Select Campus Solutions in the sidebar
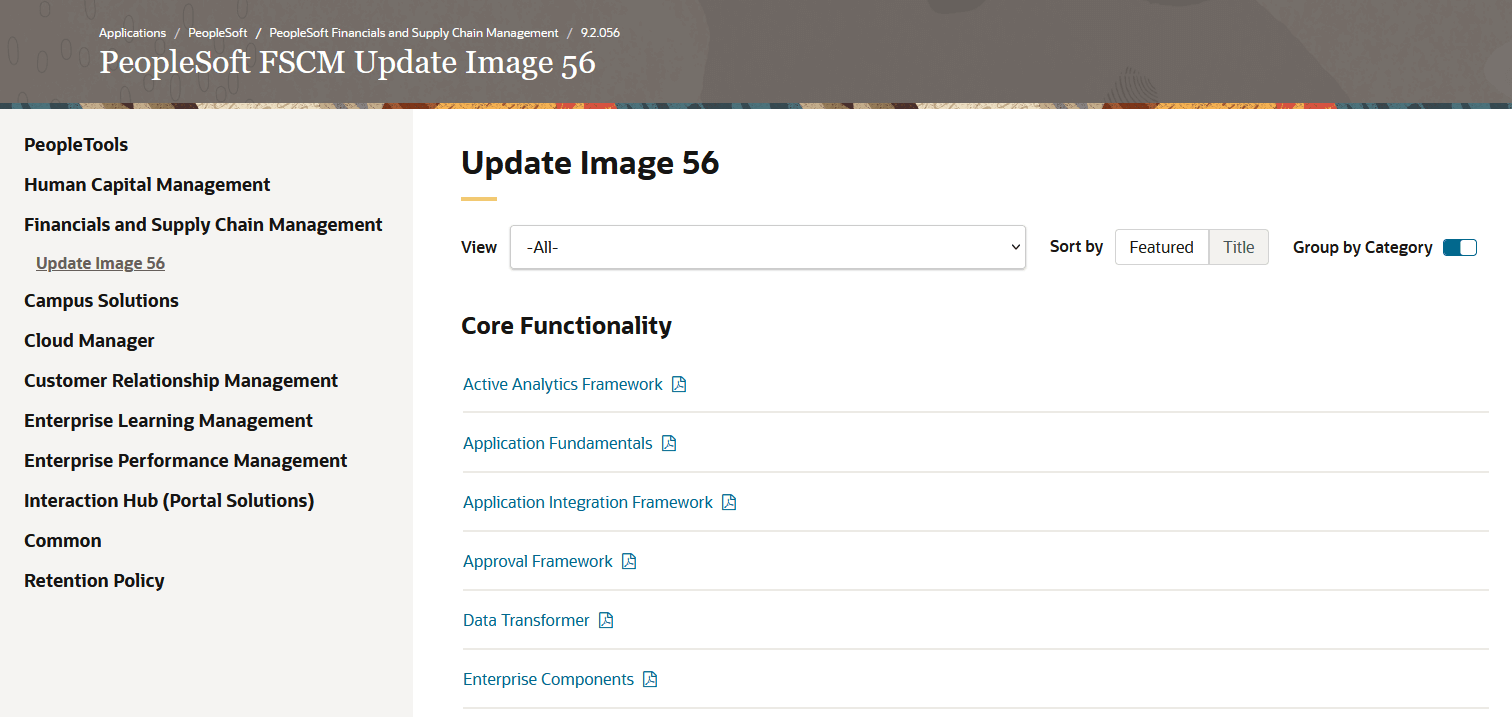This screenshot has width=1512, height=717. click(x=101, y=300)
